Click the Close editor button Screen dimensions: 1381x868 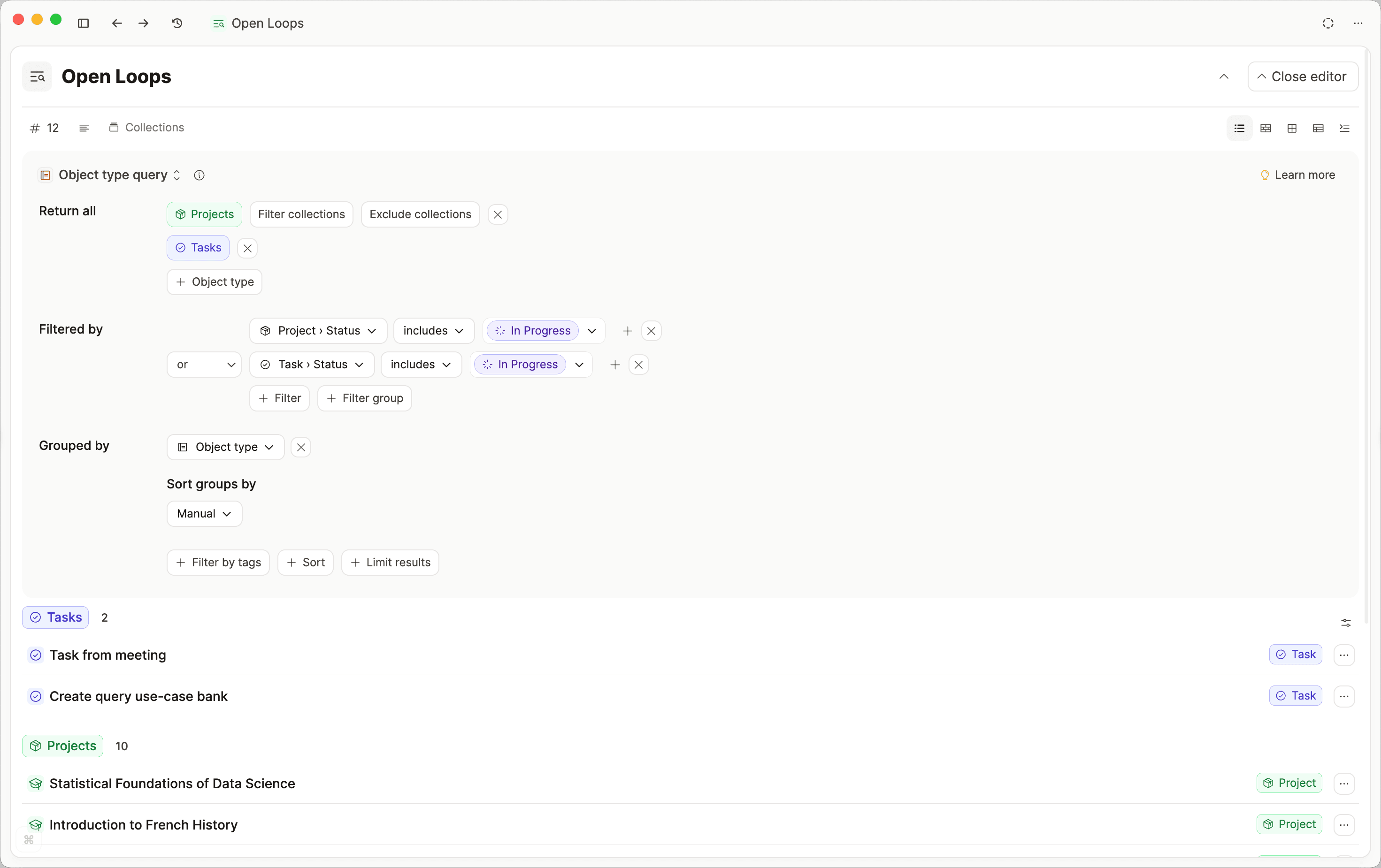tap(1303, 77)
